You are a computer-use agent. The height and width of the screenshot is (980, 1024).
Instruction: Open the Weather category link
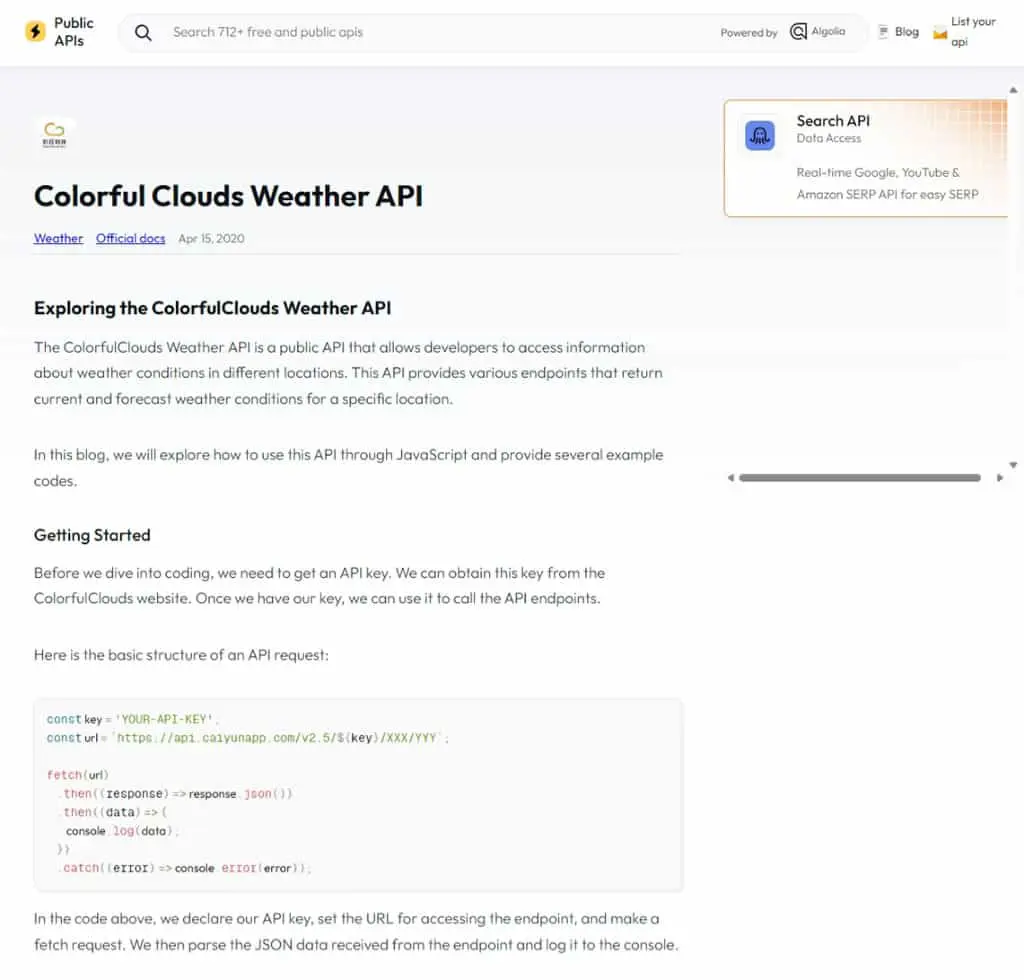(58, 238)
